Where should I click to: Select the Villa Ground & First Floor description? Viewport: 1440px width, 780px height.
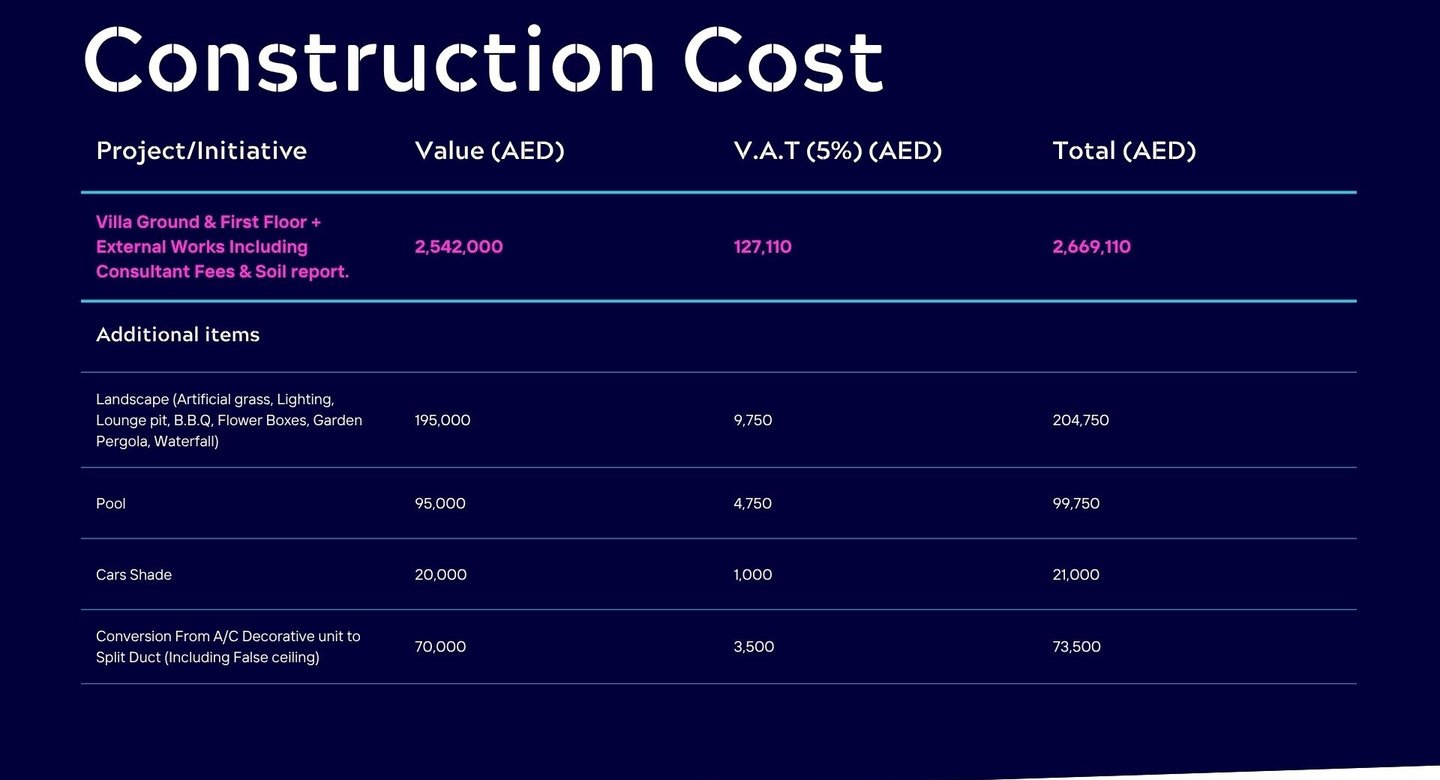(222, 247)
